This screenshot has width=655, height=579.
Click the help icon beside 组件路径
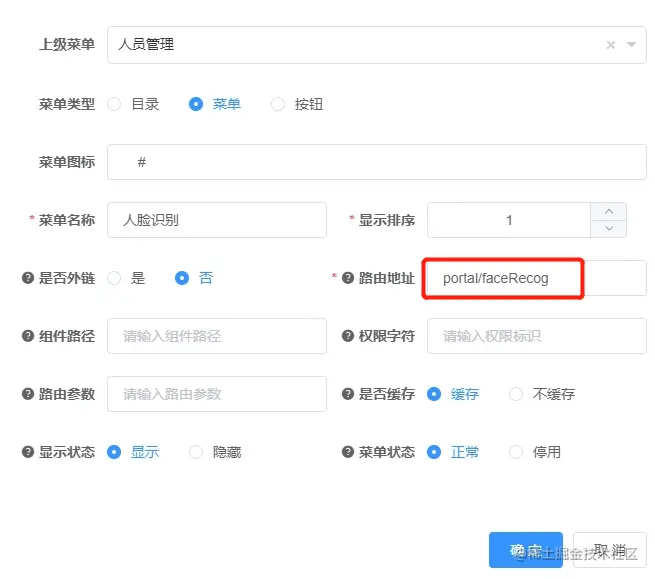click(28, 336)
